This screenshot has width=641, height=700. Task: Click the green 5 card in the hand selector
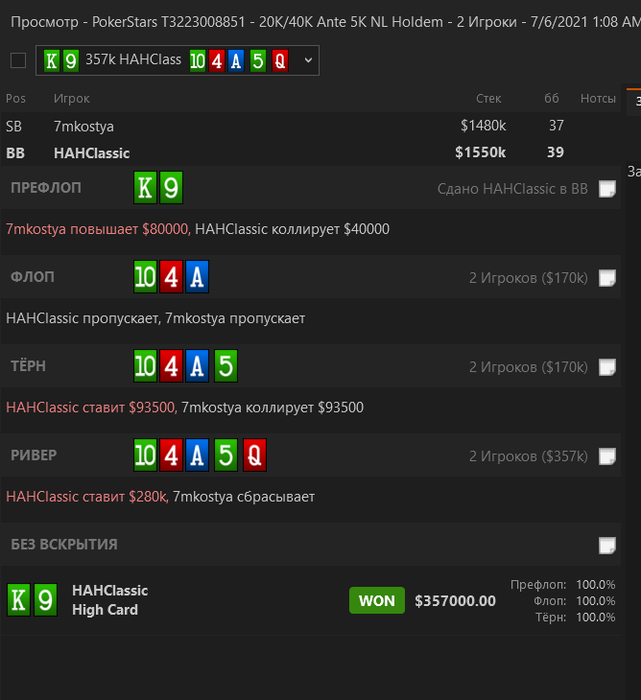(x=258, y=60)
